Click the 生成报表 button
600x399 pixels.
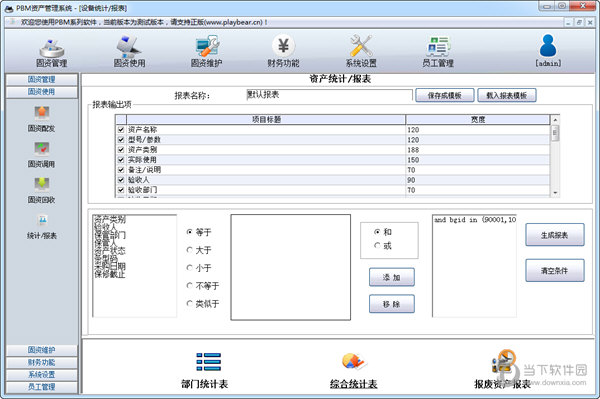point(554,235)
